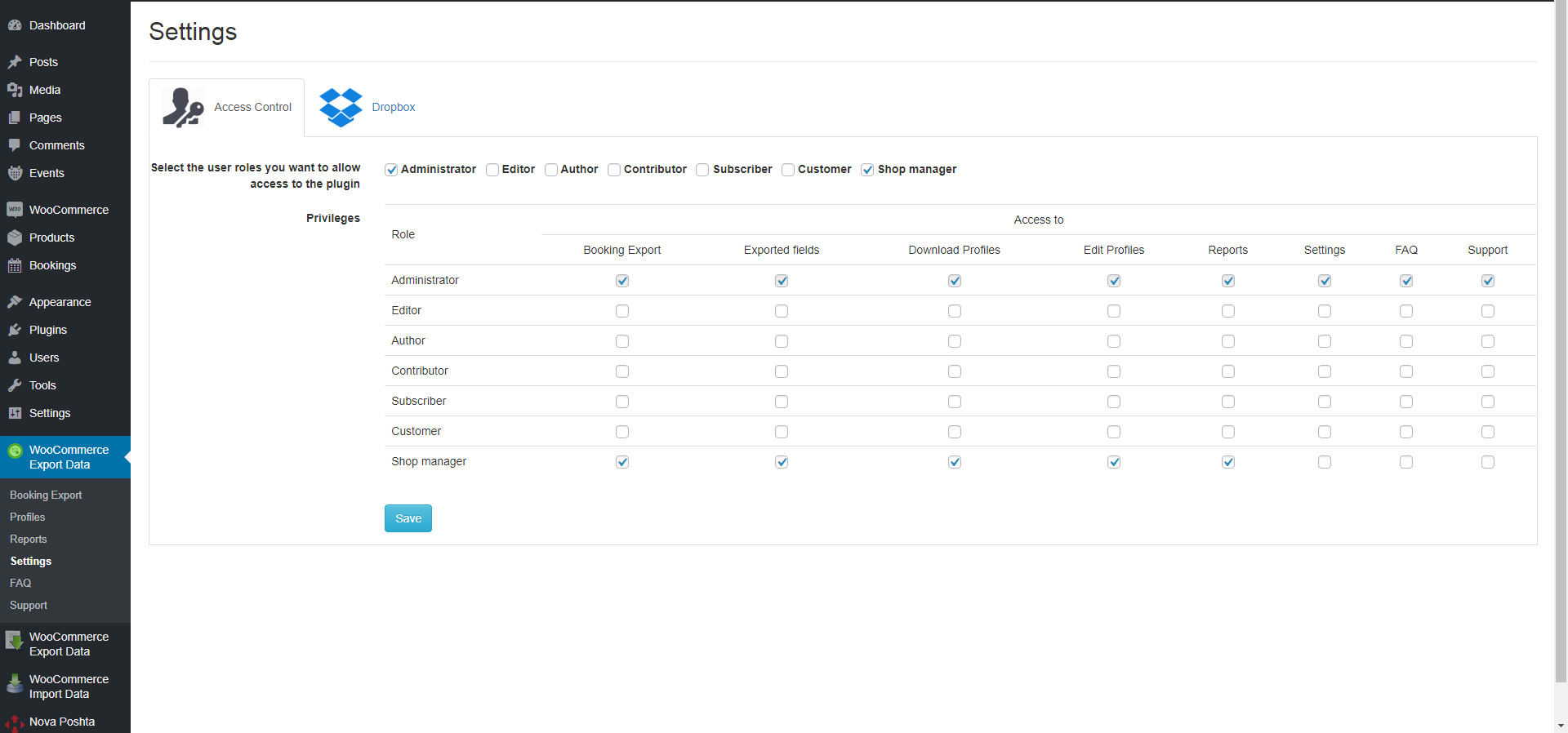This screenshot has width=1568, height=733.
Task: Check Editor access to Booking Export
Action: [x=622, y=311]
